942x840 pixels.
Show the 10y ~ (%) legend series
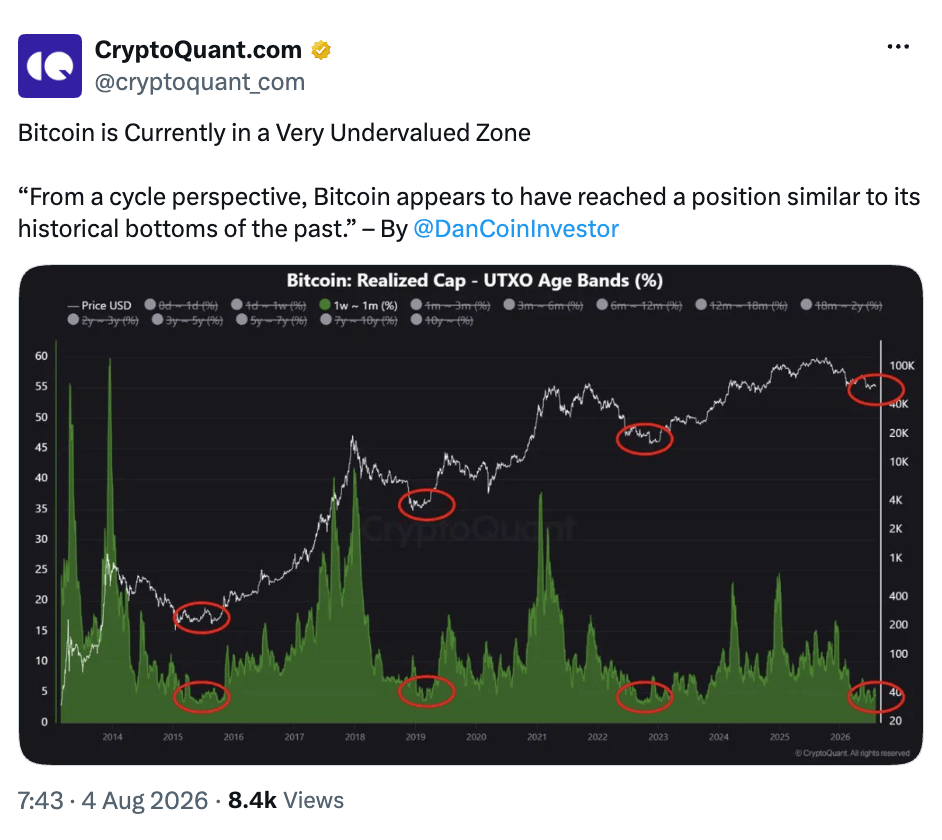click(x=442, y=320)
